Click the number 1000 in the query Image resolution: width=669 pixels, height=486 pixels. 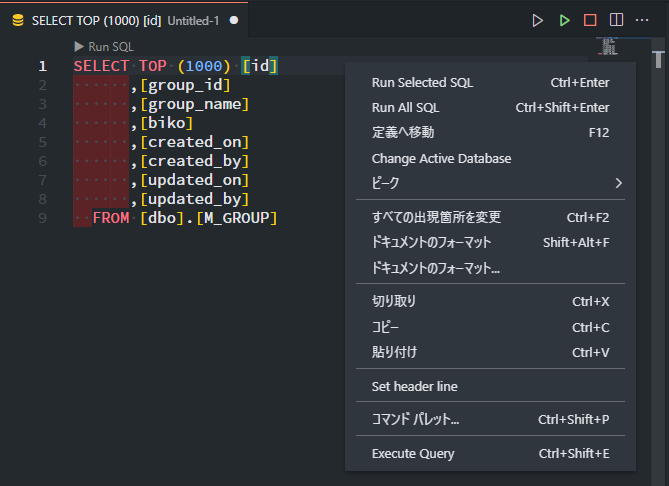pyautogui.click(x=204, y=66)
